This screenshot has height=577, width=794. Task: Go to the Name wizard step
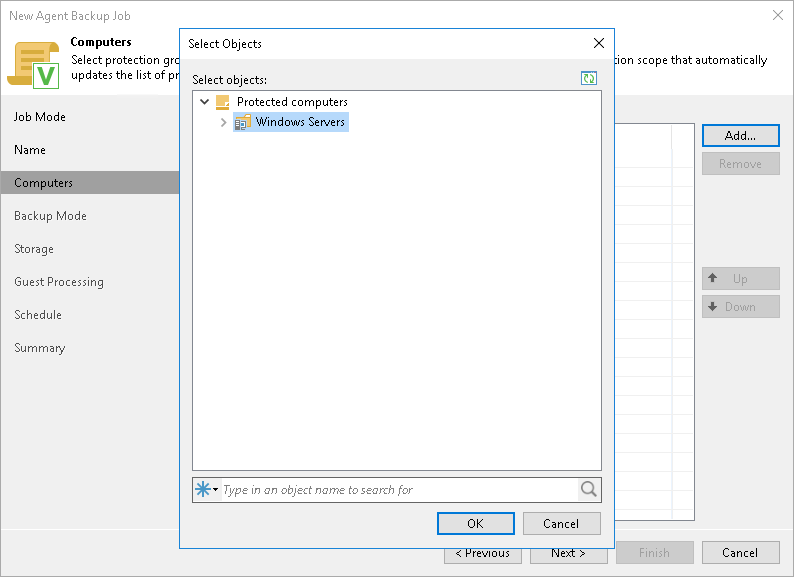(30, 150)
